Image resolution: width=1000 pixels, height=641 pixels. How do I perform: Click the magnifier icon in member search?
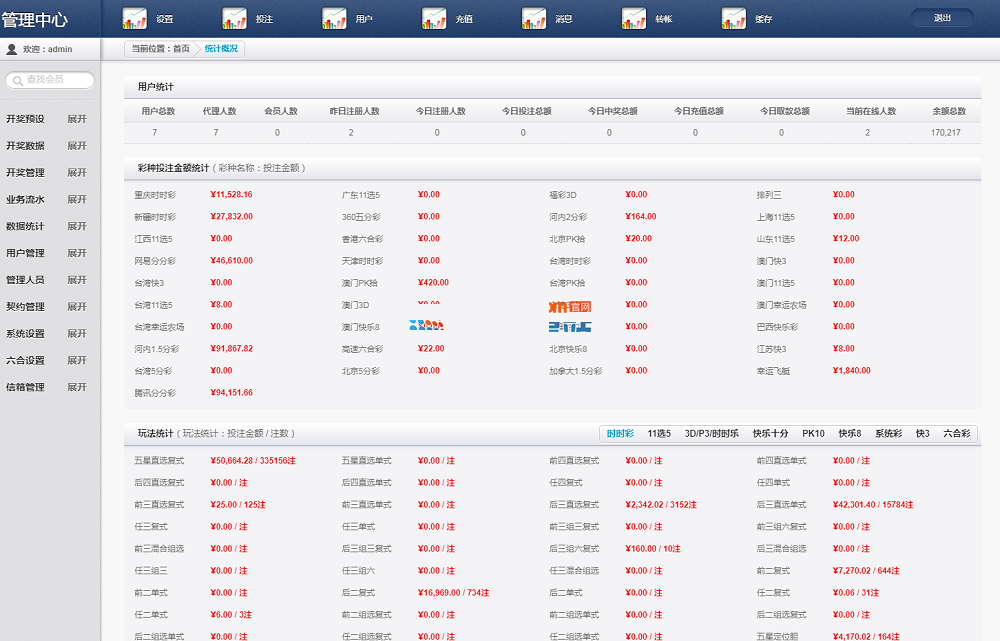17,80
